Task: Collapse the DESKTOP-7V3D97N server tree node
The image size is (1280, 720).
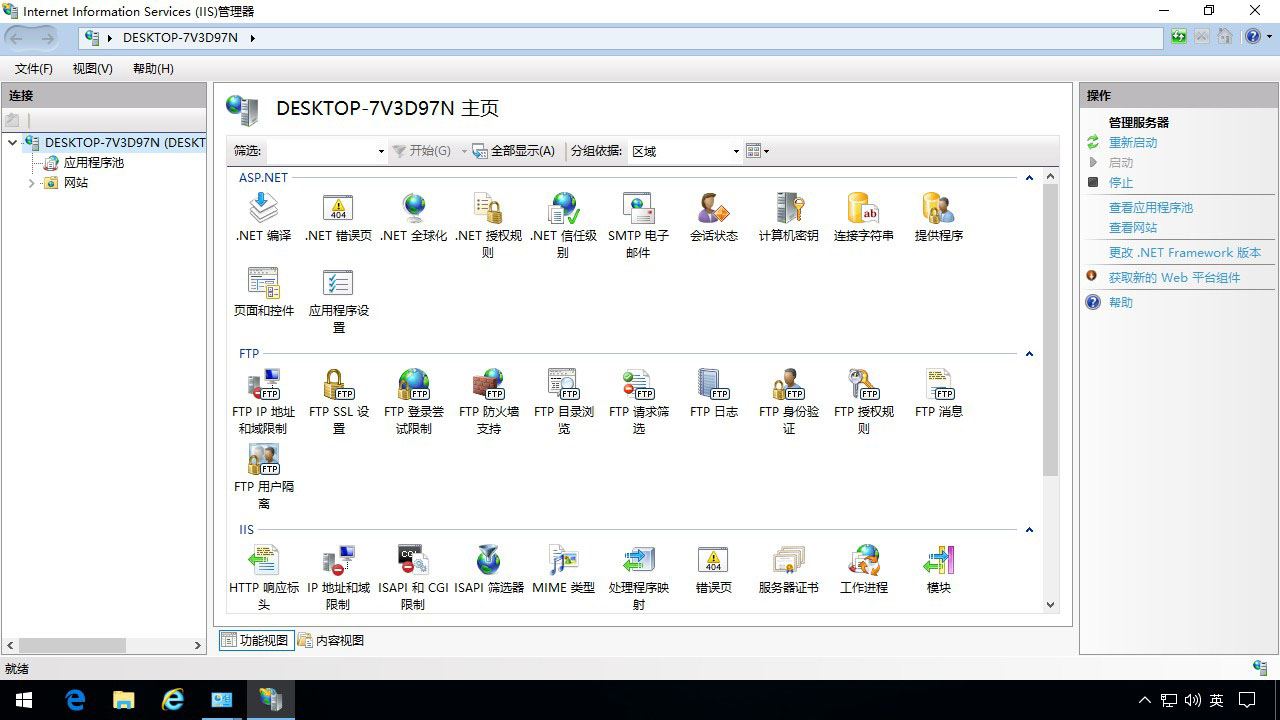Action: coord(13,143)
